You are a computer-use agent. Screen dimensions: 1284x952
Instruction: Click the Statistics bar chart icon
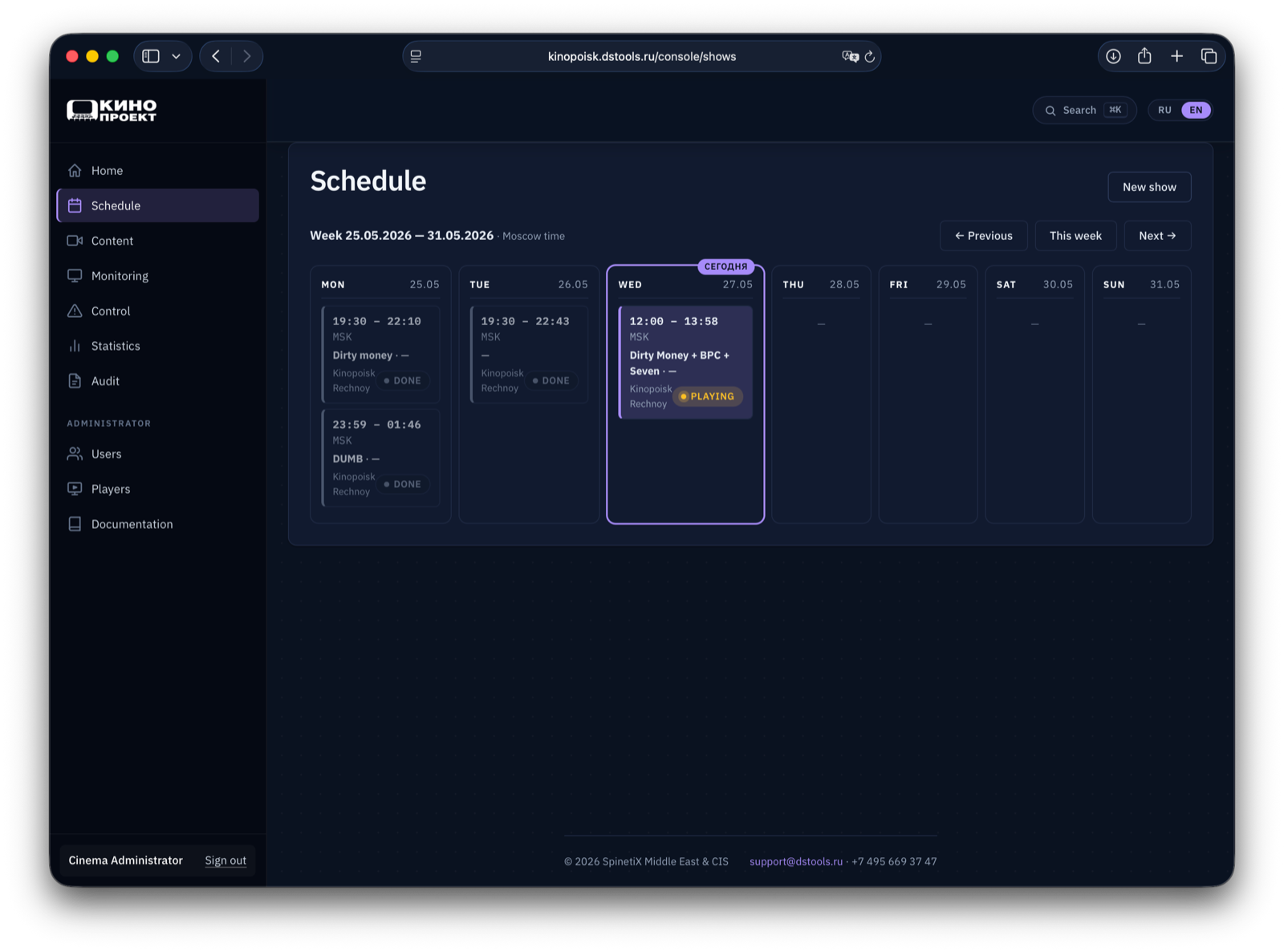click(x=75, y=346)
